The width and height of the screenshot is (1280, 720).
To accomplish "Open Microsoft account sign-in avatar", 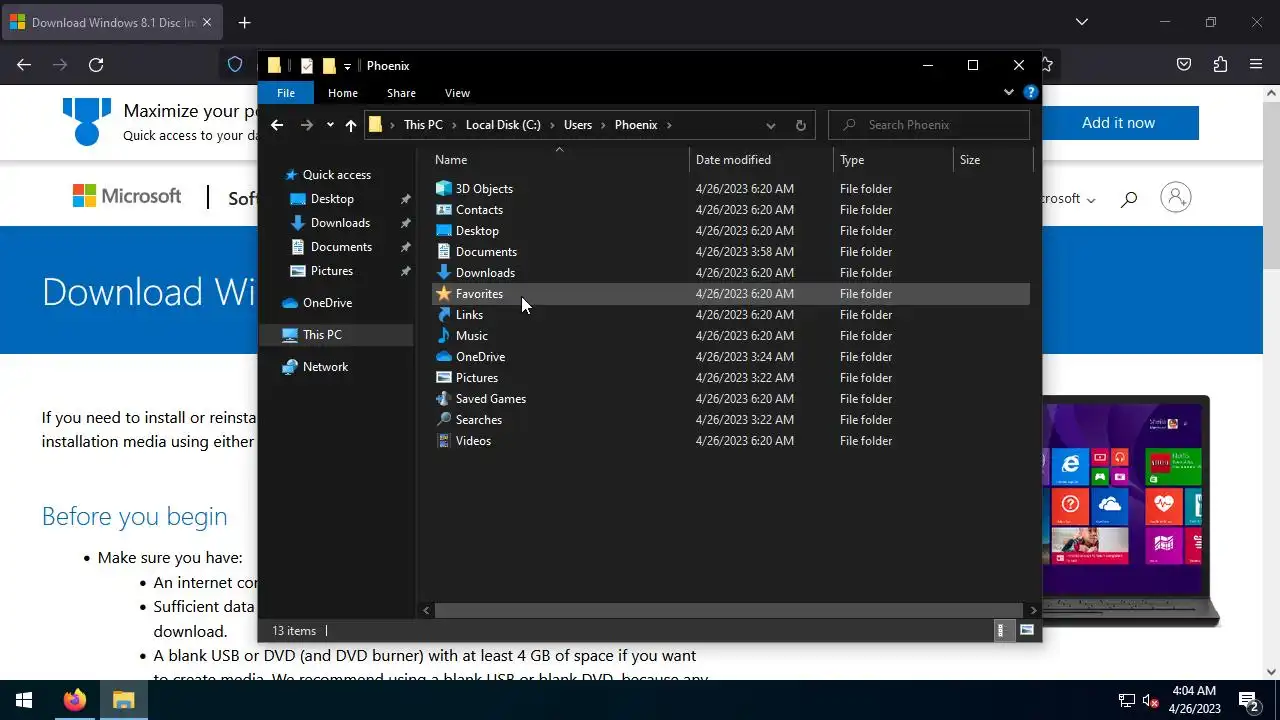I will coord(1176,197).
